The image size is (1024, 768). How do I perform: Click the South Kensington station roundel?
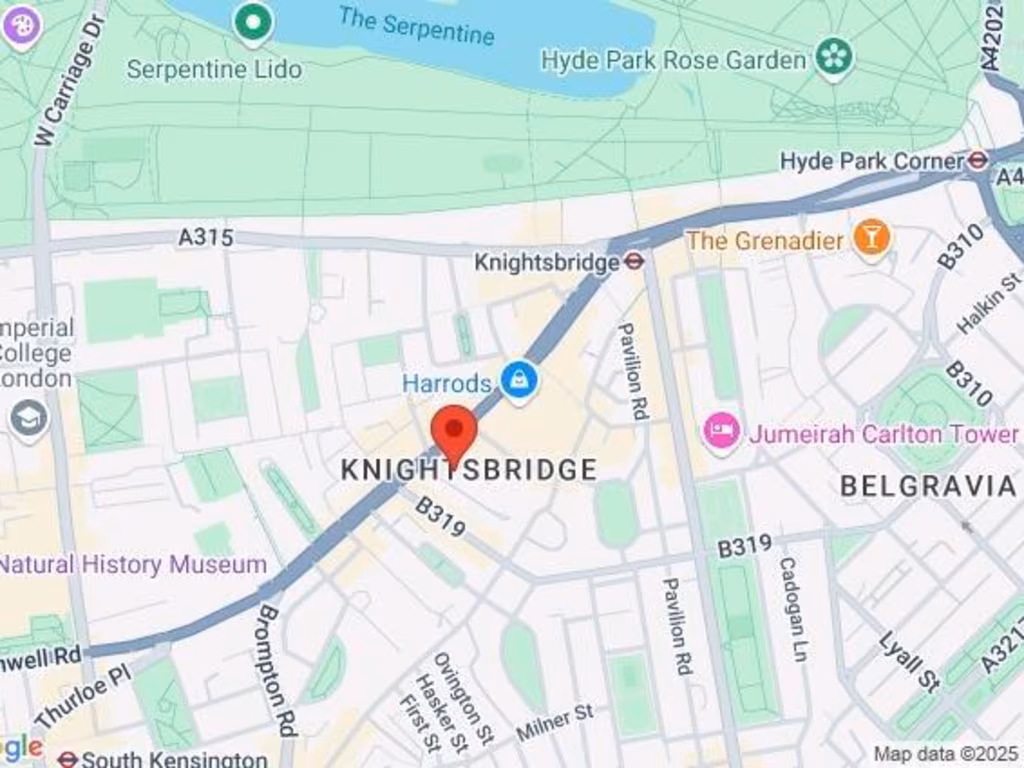[67, 759]
